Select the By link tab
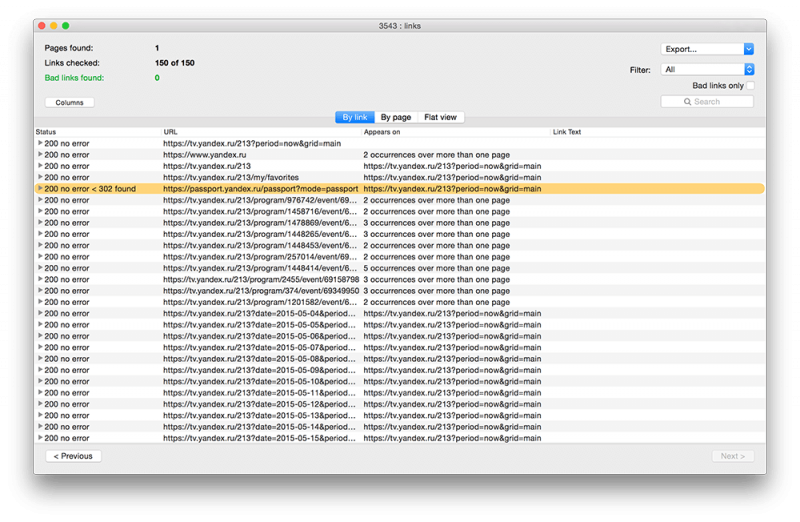Image resolution: width=800 pixels, height=522 pixels. [355, 118]
